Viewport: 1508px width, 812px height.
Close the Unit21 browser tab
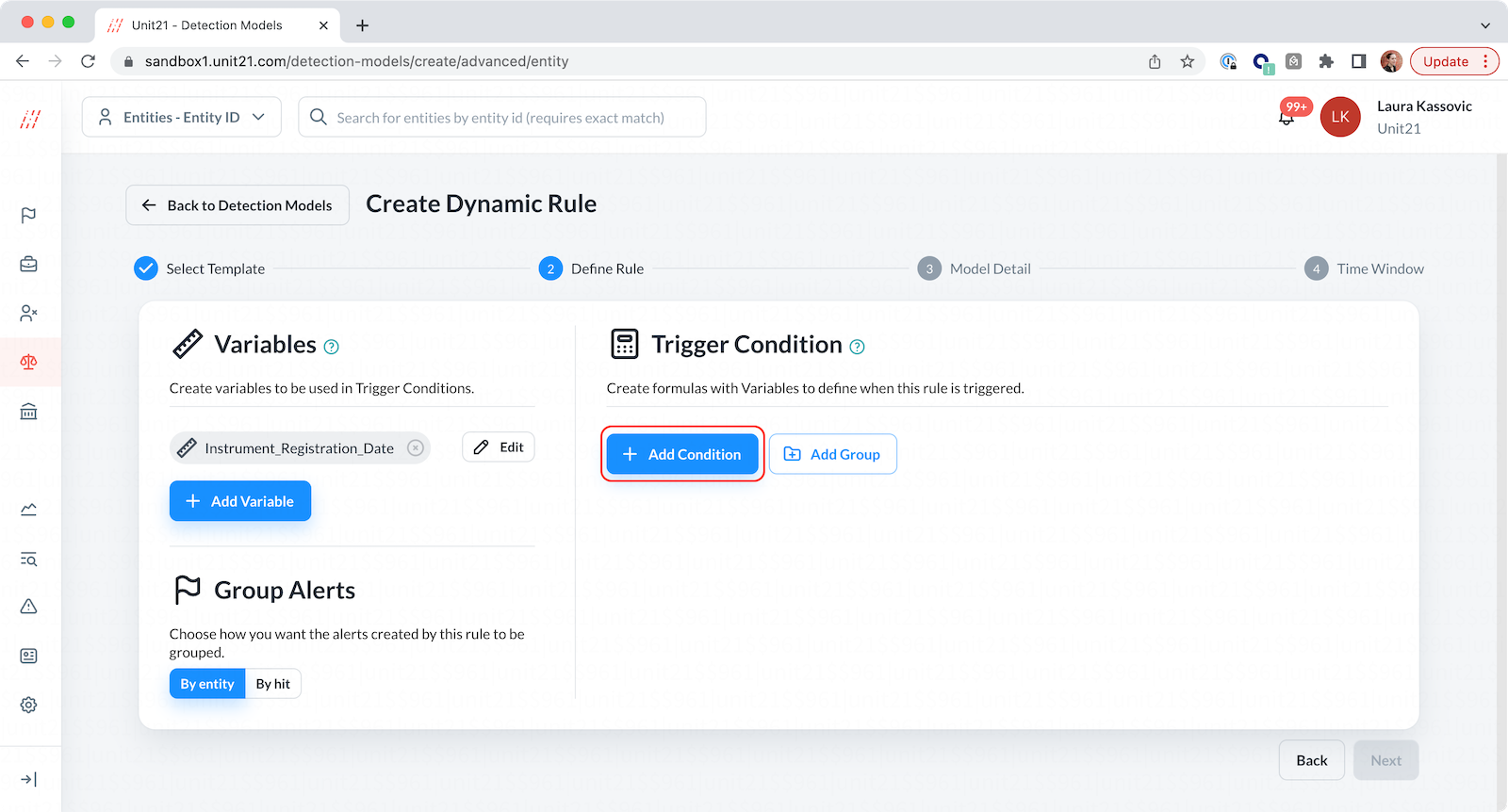point(323,25)
